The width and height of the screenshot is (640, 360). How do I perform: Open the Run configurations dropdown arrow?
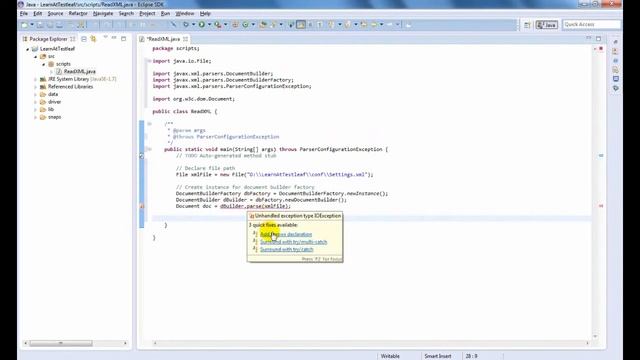209,24
